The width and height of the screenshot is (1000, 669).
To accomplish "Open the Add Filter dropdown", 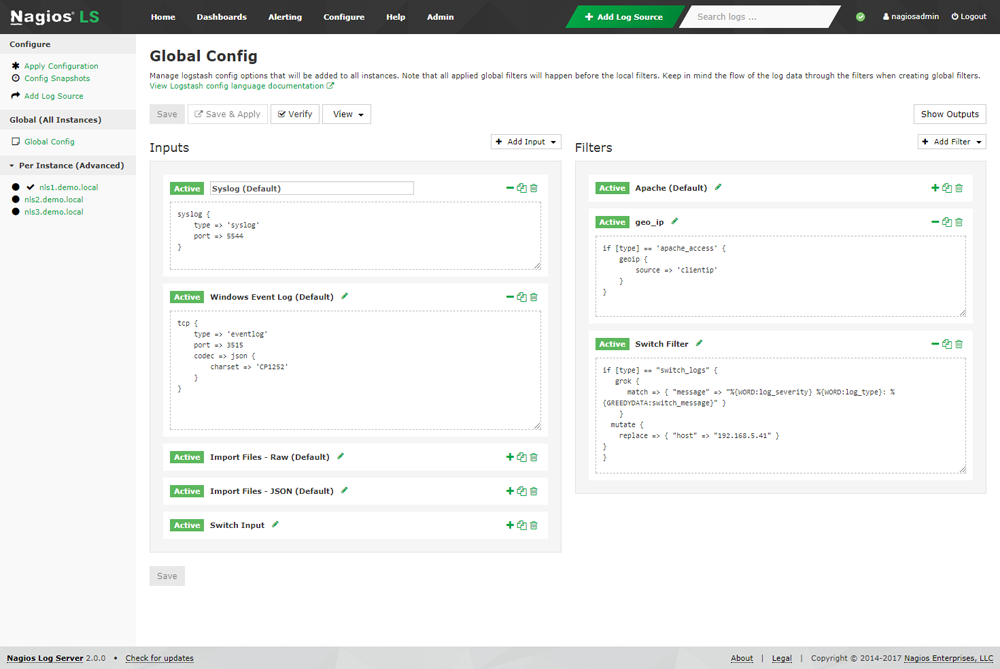I will 952,142.
